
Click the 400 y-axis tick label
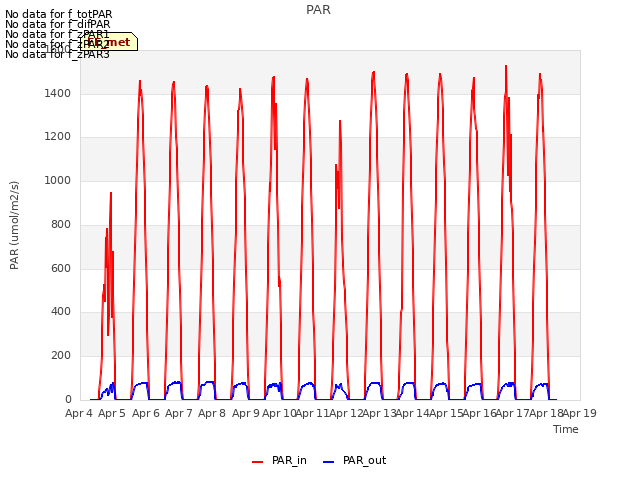click(61, 311)
